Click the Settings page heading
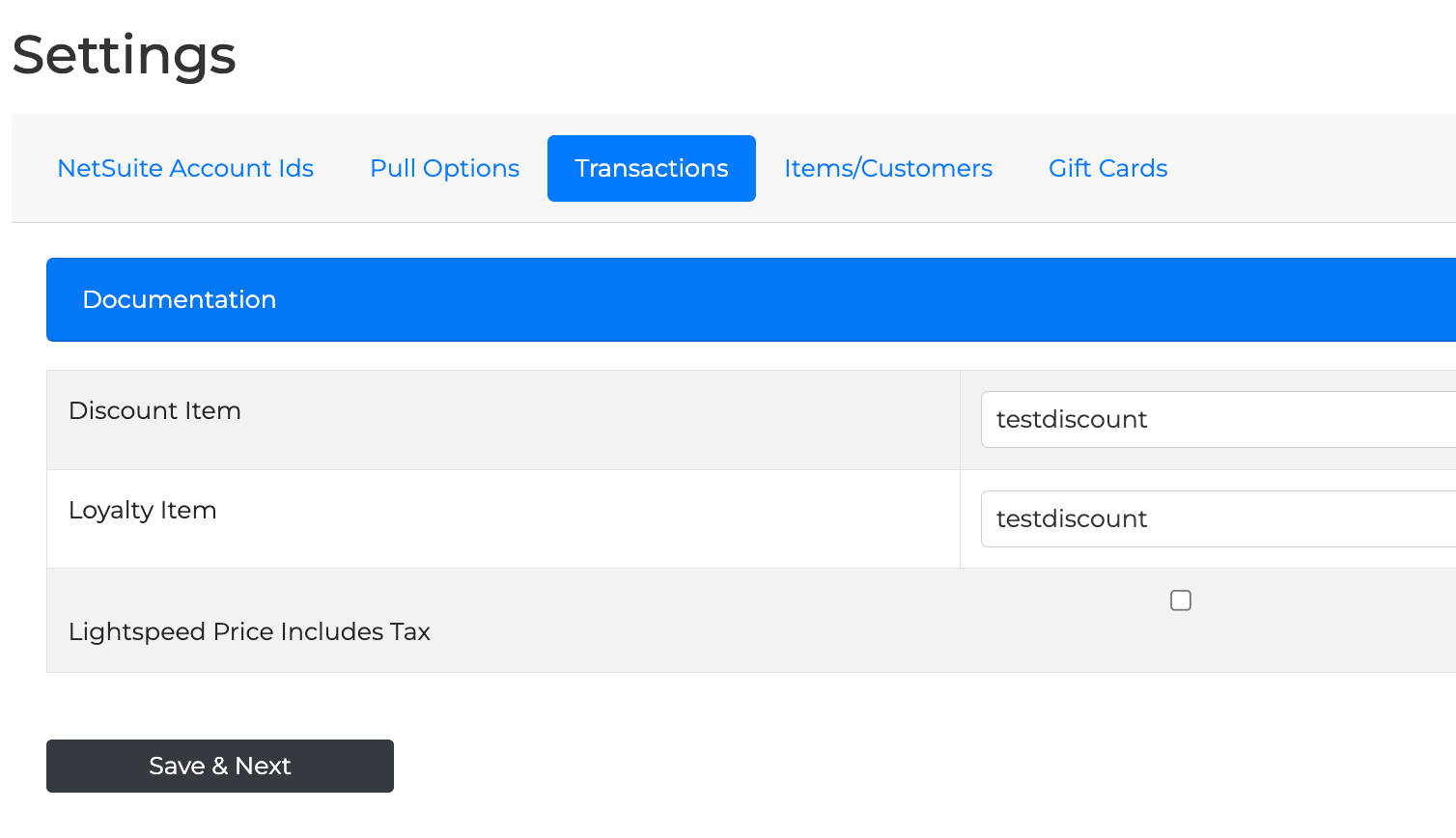 [124, 55]
